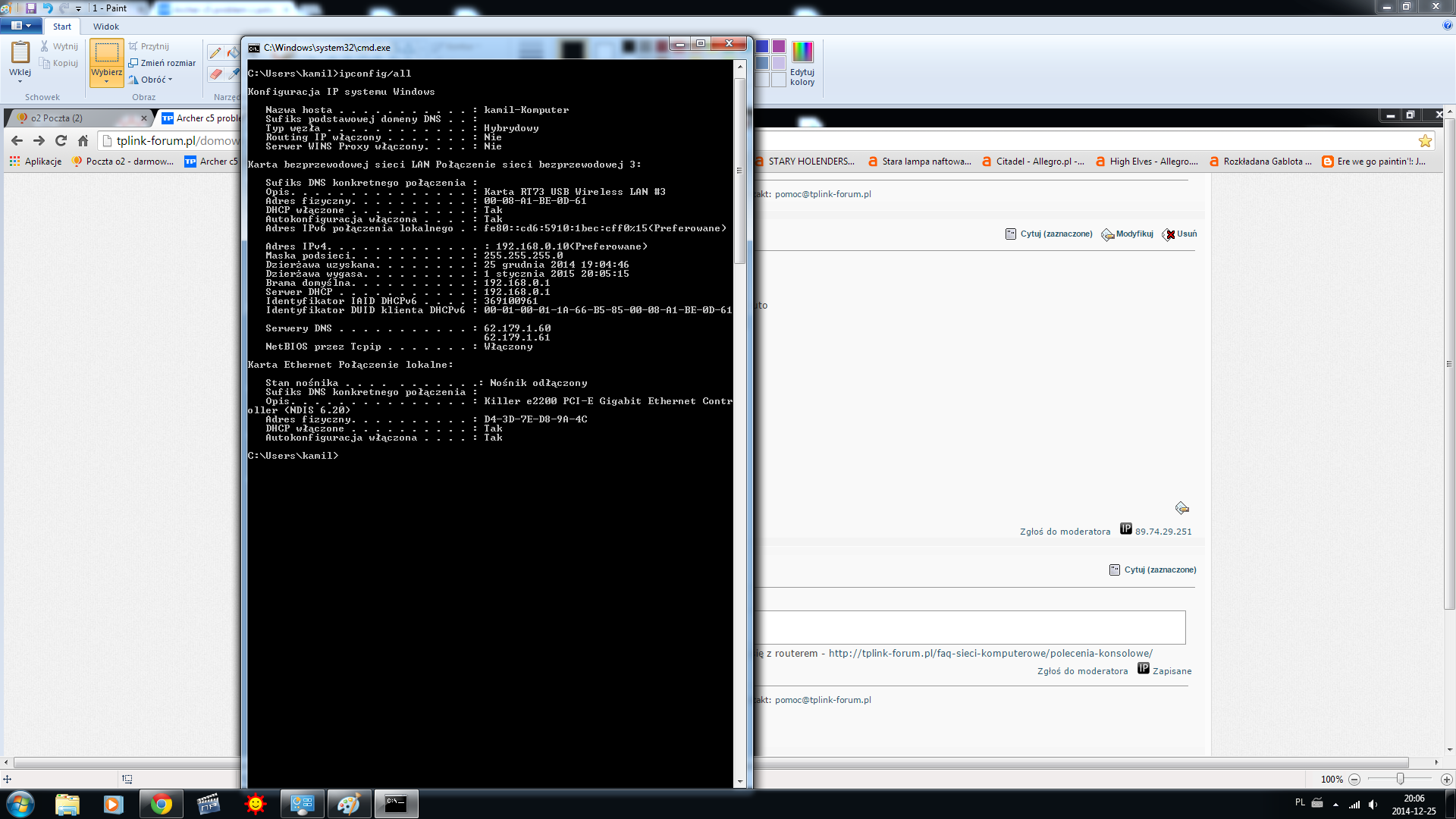The width and height of the screenshot is (1456, 819).
Task: Click Edytuj kolory color wheel icon
Action: [x=802, y=52]
